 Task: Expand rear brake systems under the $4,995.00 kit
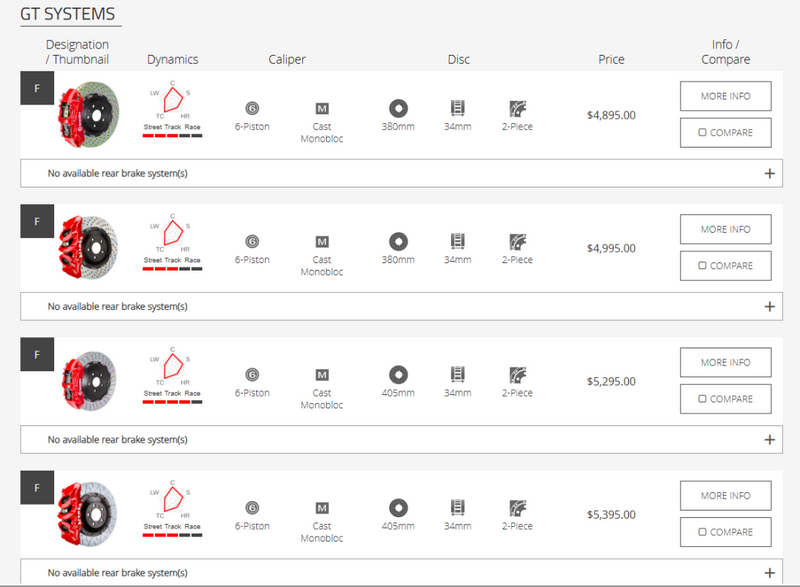[769, 307]
